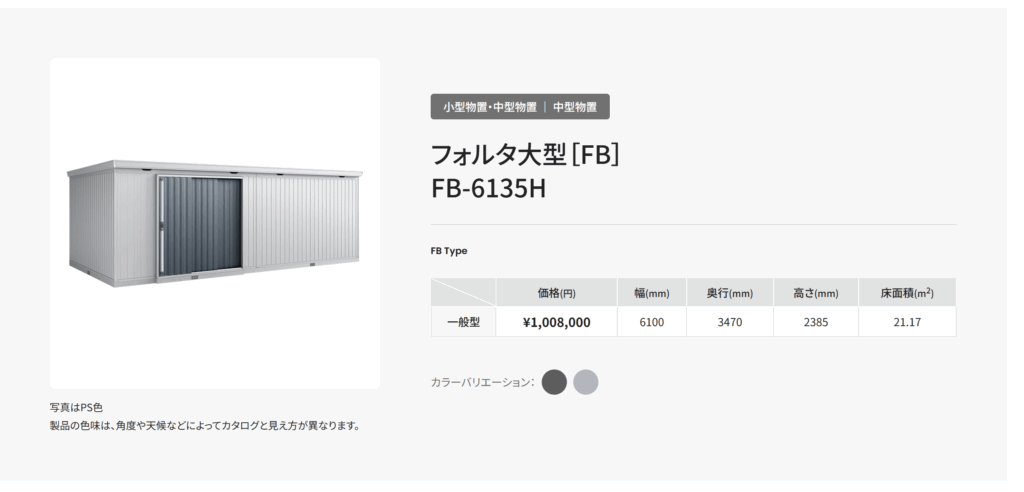Click the storage shed product image
Image resolution: width=1024 pixels, height=492 pixels.
[215, 223]
